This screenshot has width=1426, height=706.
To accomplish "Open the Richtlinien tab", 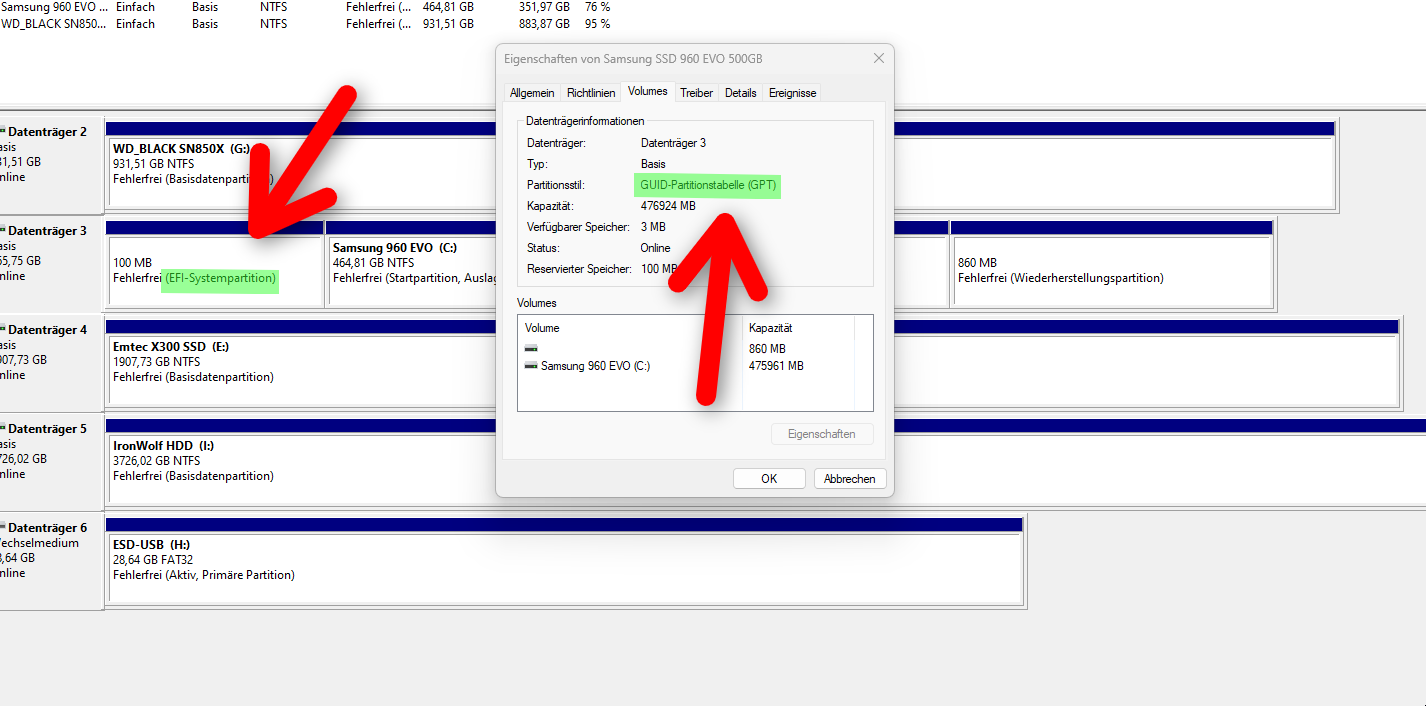I will pos(591,92).
